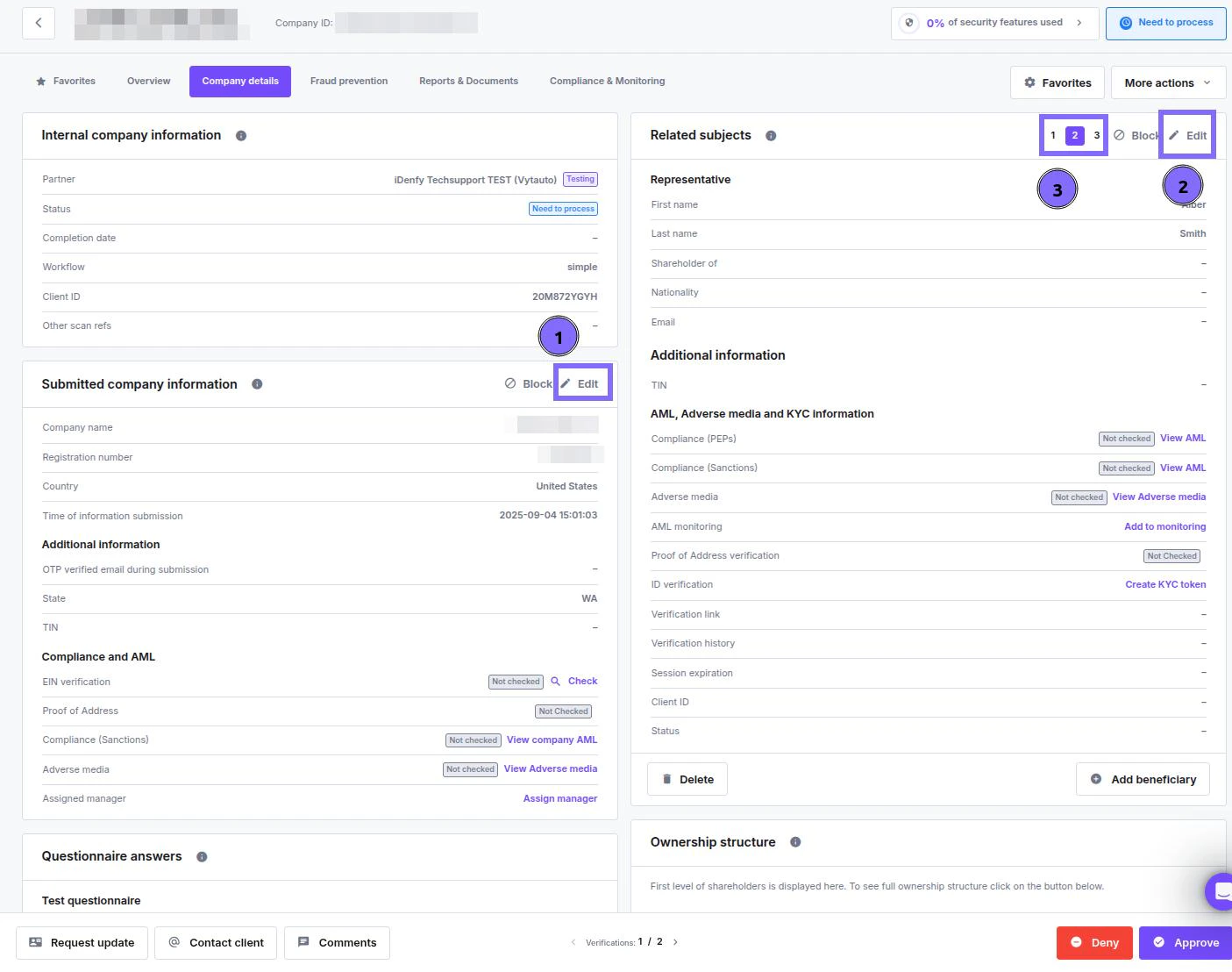Image resolution: width=1232 pixels, height=972 pixels.
Task: Open info icon beside Questionnaire answers
Action: [202, 857]
